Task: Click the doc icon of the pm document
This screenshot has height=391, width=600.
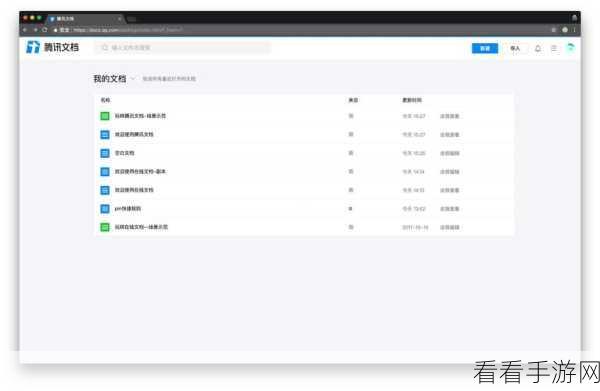Action: pos(105,209)
